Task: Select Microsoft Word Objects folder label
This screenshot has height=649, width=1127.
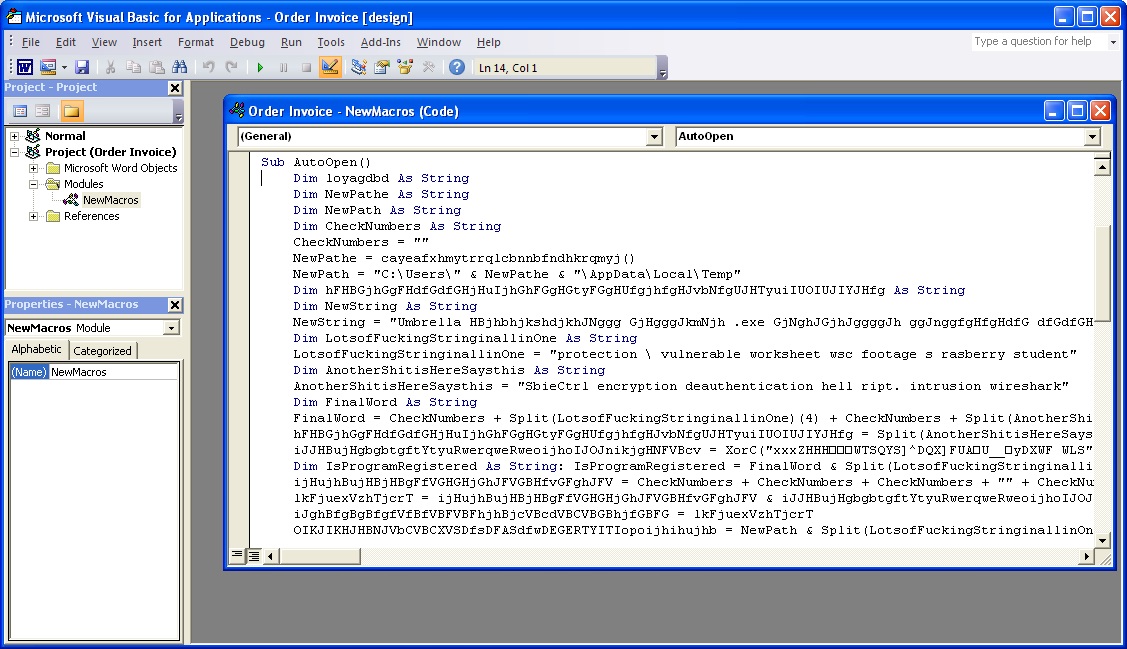Action: click(x=120, y=168)
